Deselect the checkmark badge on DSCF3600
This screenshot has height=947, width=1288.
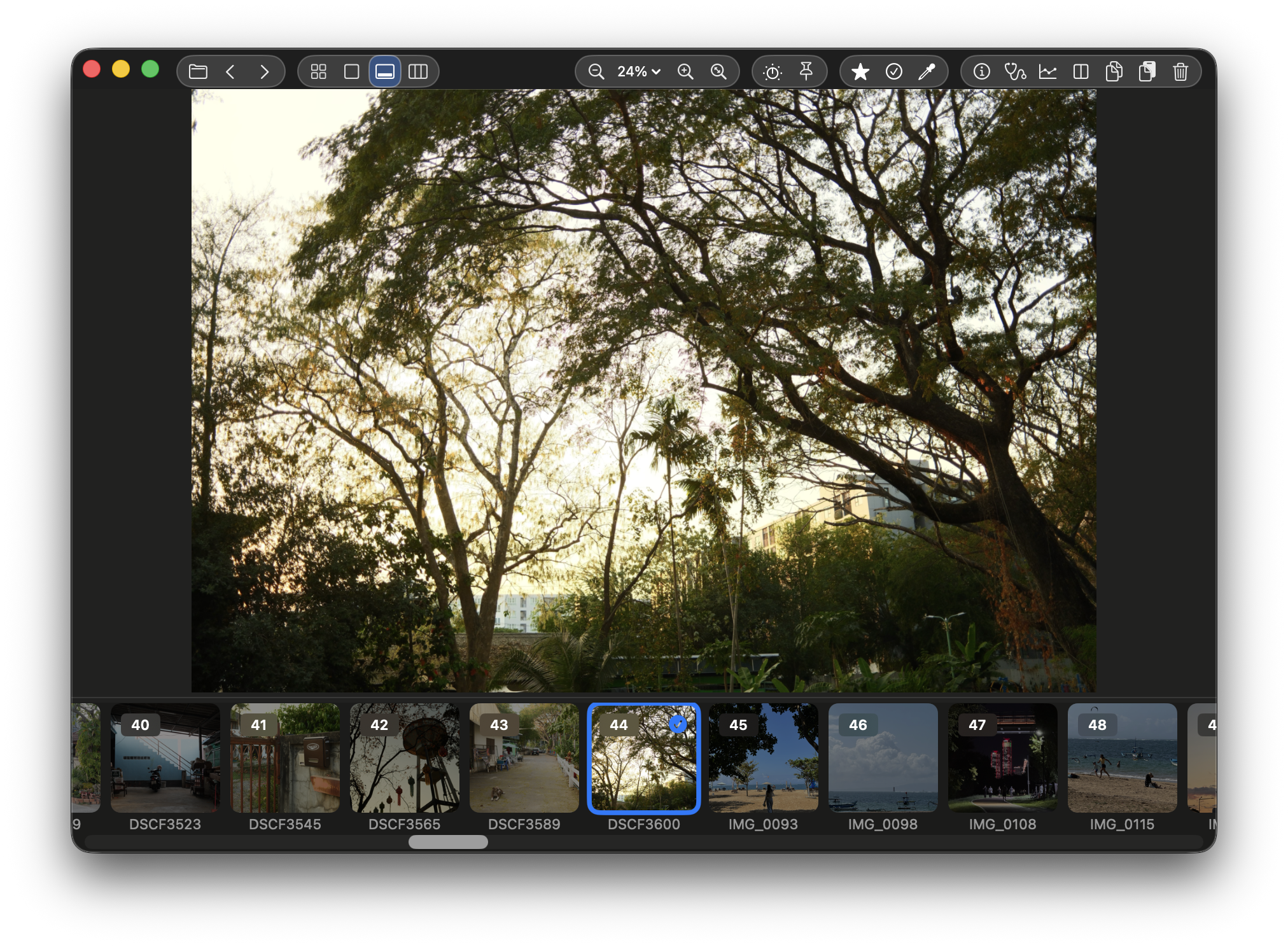point(677,724)
